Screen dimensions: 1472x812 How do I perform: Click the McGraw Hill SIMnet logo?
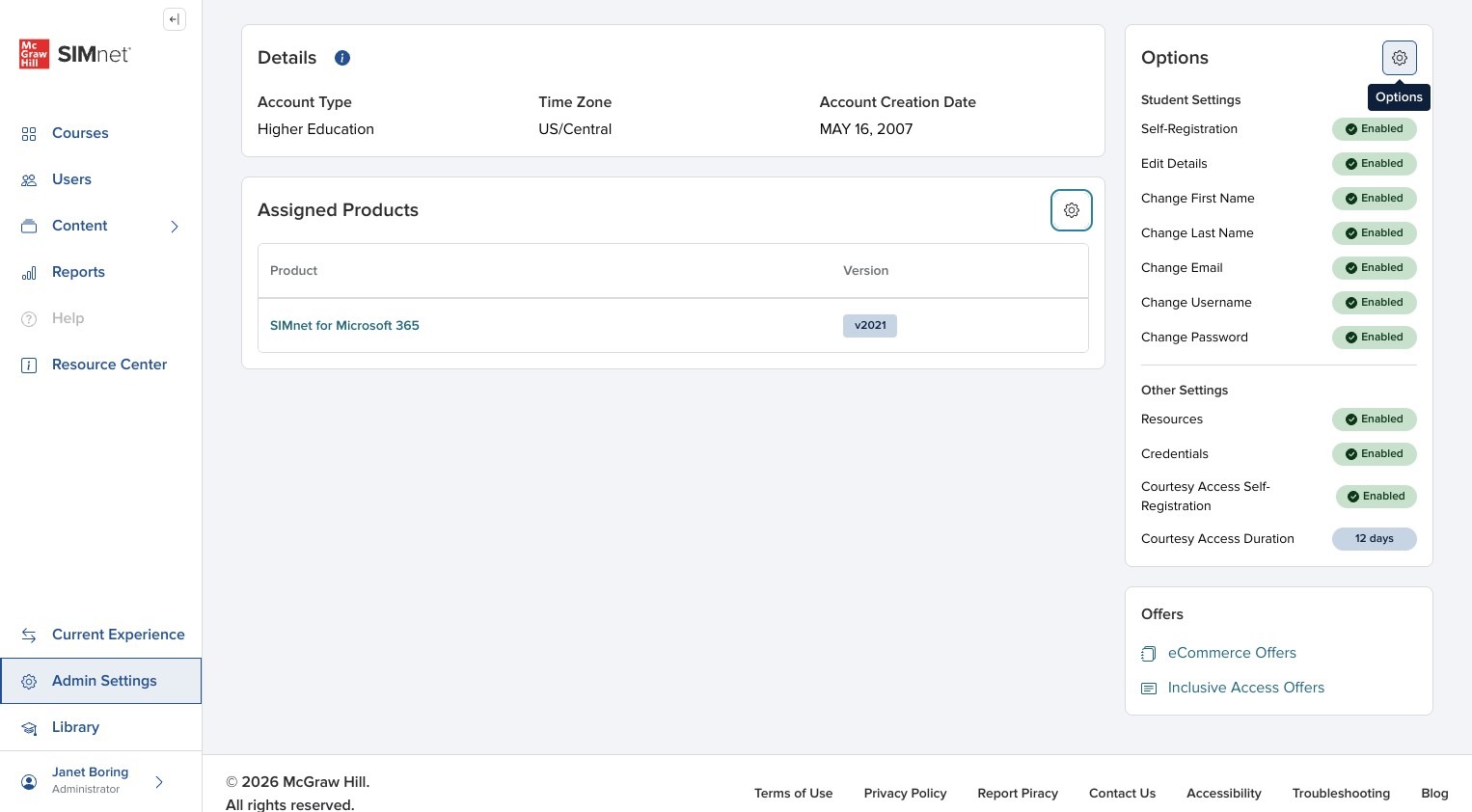pos(75,54)
